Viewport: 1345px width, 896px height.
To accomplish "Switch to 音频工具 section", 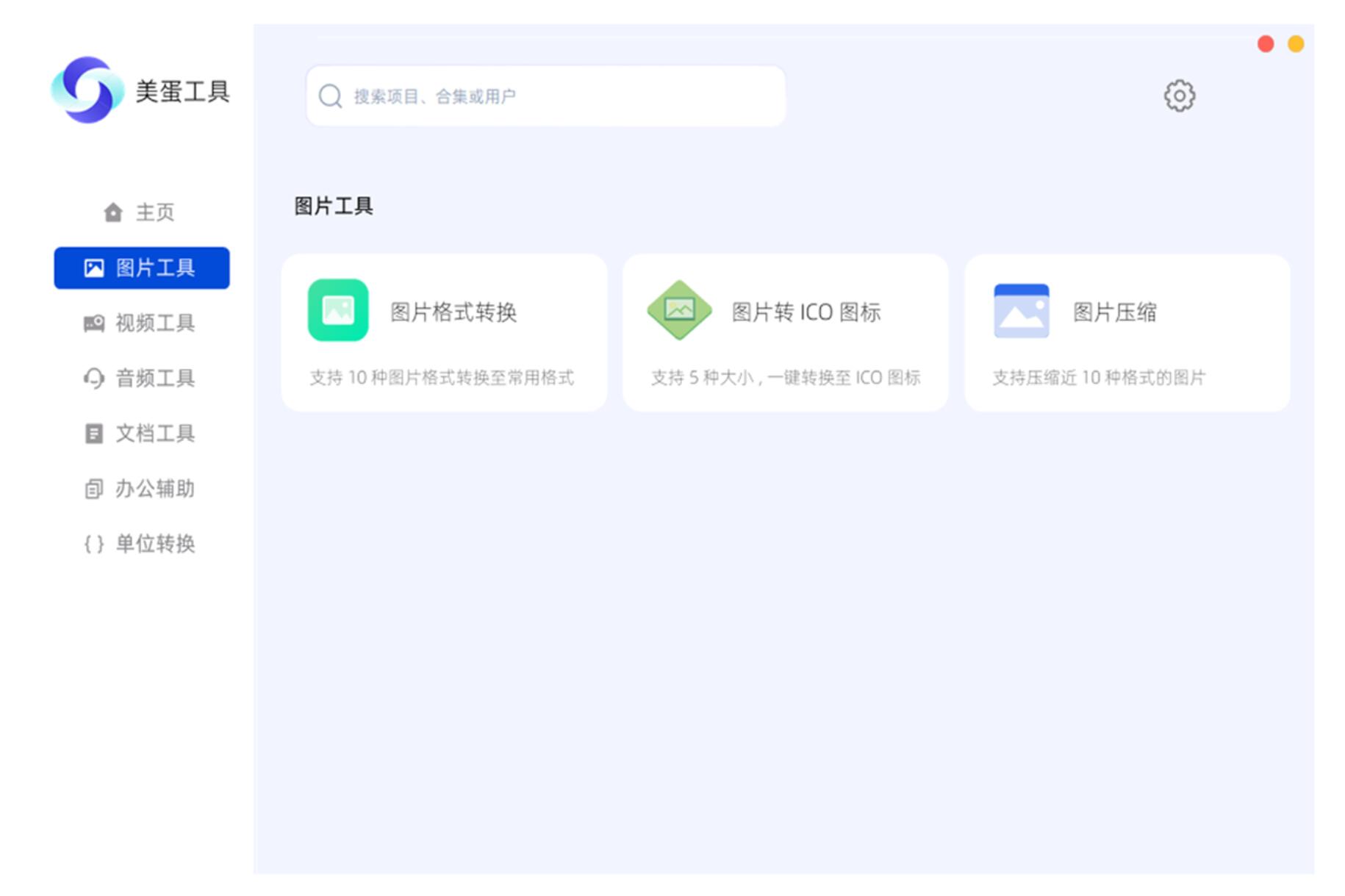I will pyautogui.click(x=141, y=379).
